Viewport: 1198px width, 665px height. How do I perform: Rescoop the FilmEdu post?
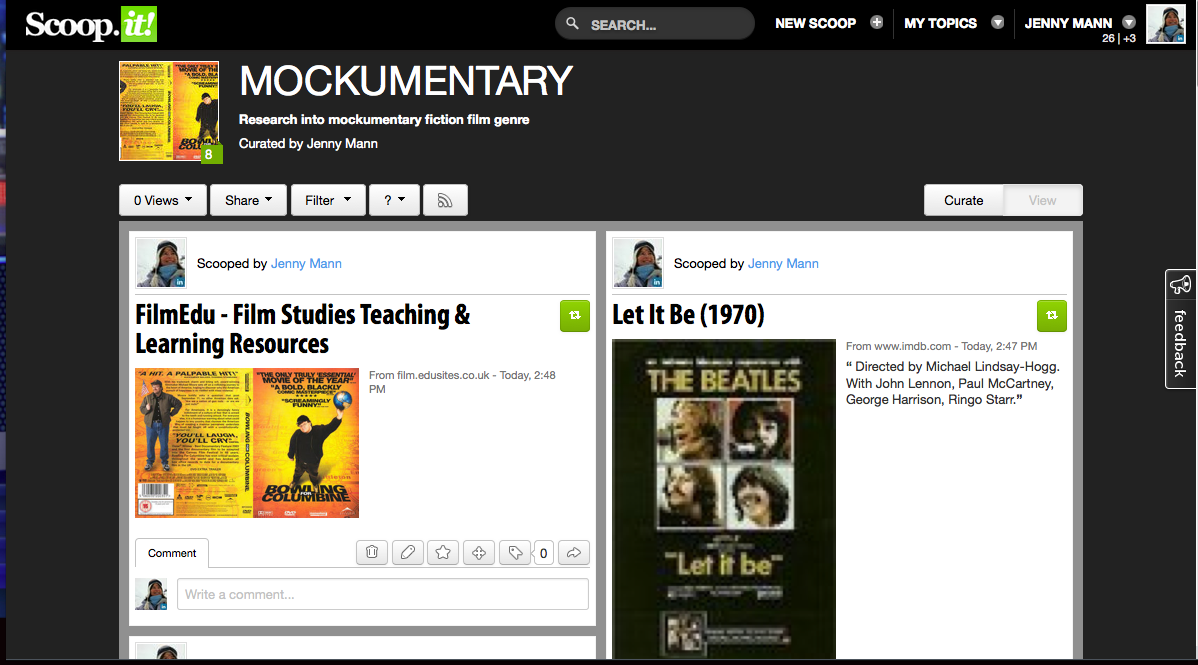click(575, 316)
